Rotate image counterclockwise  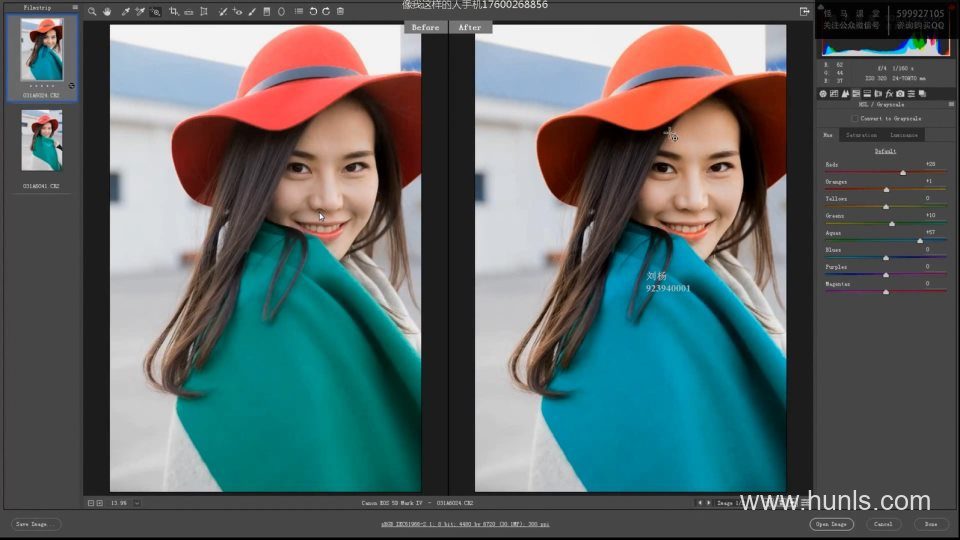click(313, 12)
